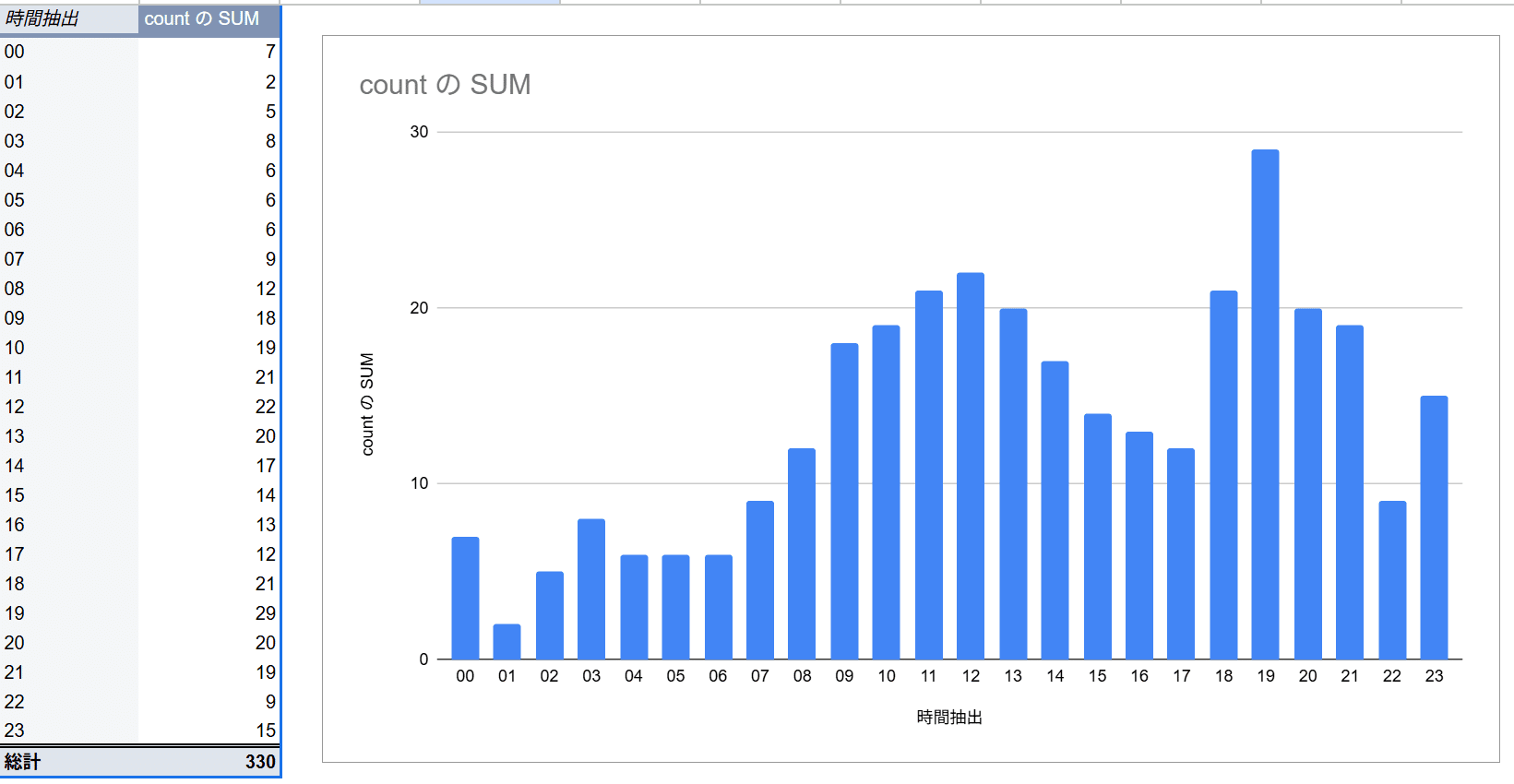Click the 08 label on the horizontal axis

point(802,676)
